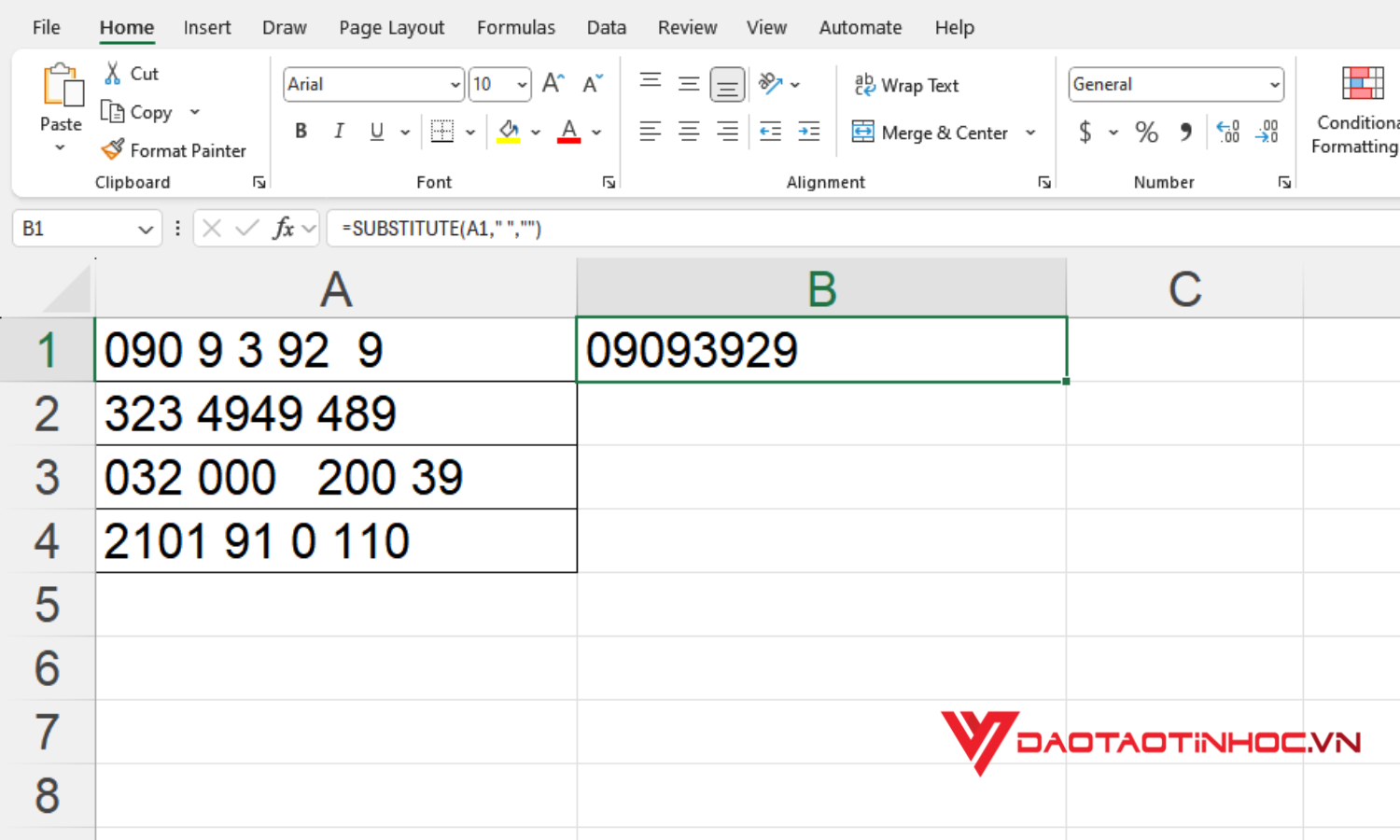Image resolution: width=1400 pixels, height=840 pixels.
Task: Apply the red Font Color
Action: [x=569, y=132]
